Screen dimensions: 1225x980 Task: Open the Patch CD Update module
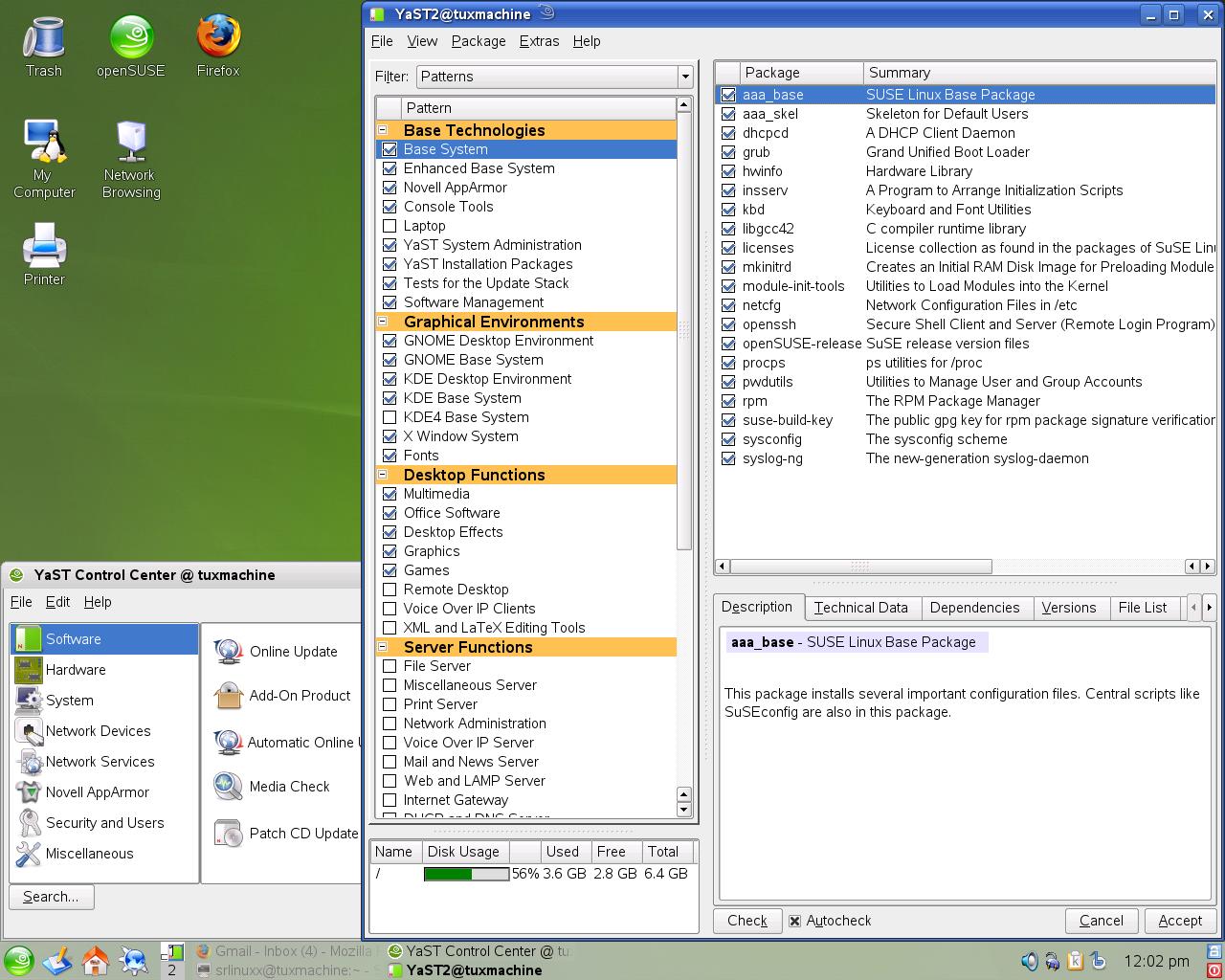tap(286, 834)
